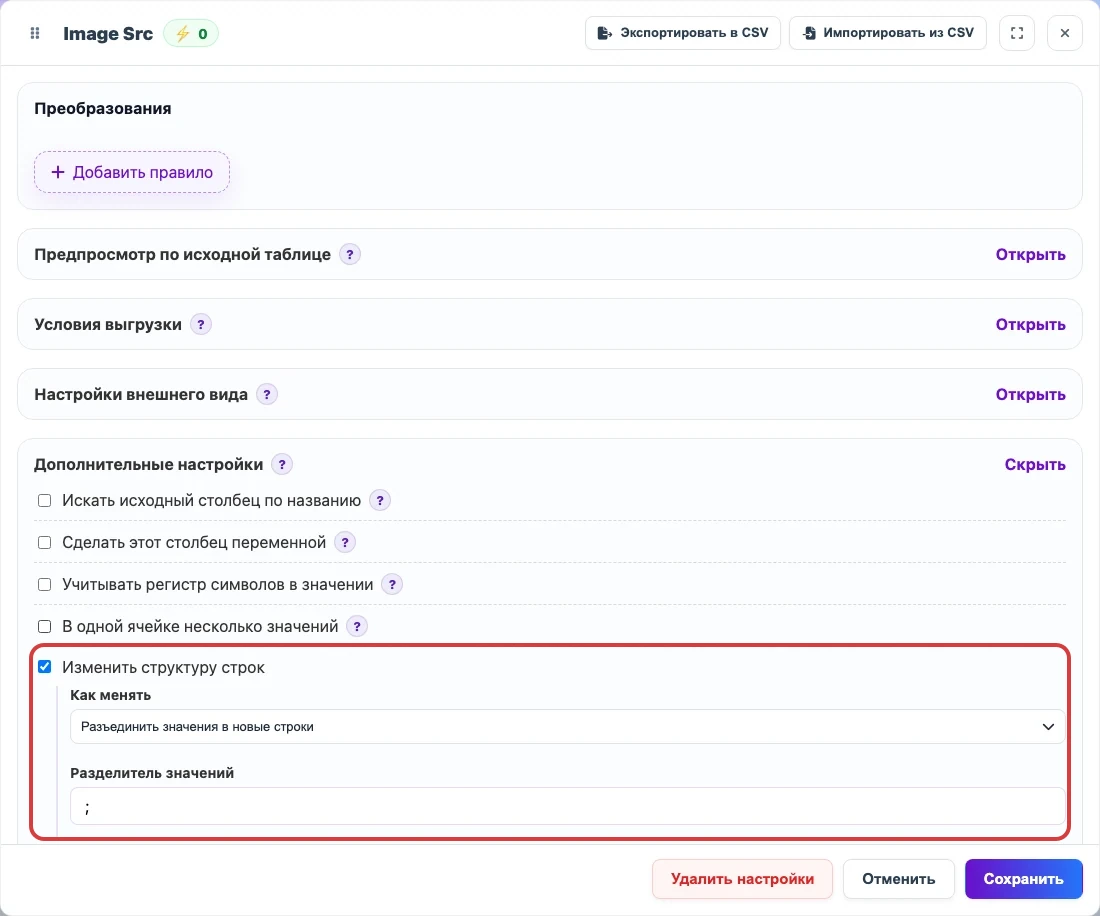1100x916 pixels.
Task: Show help for Учитывать регистр символов
Action: 391,584
